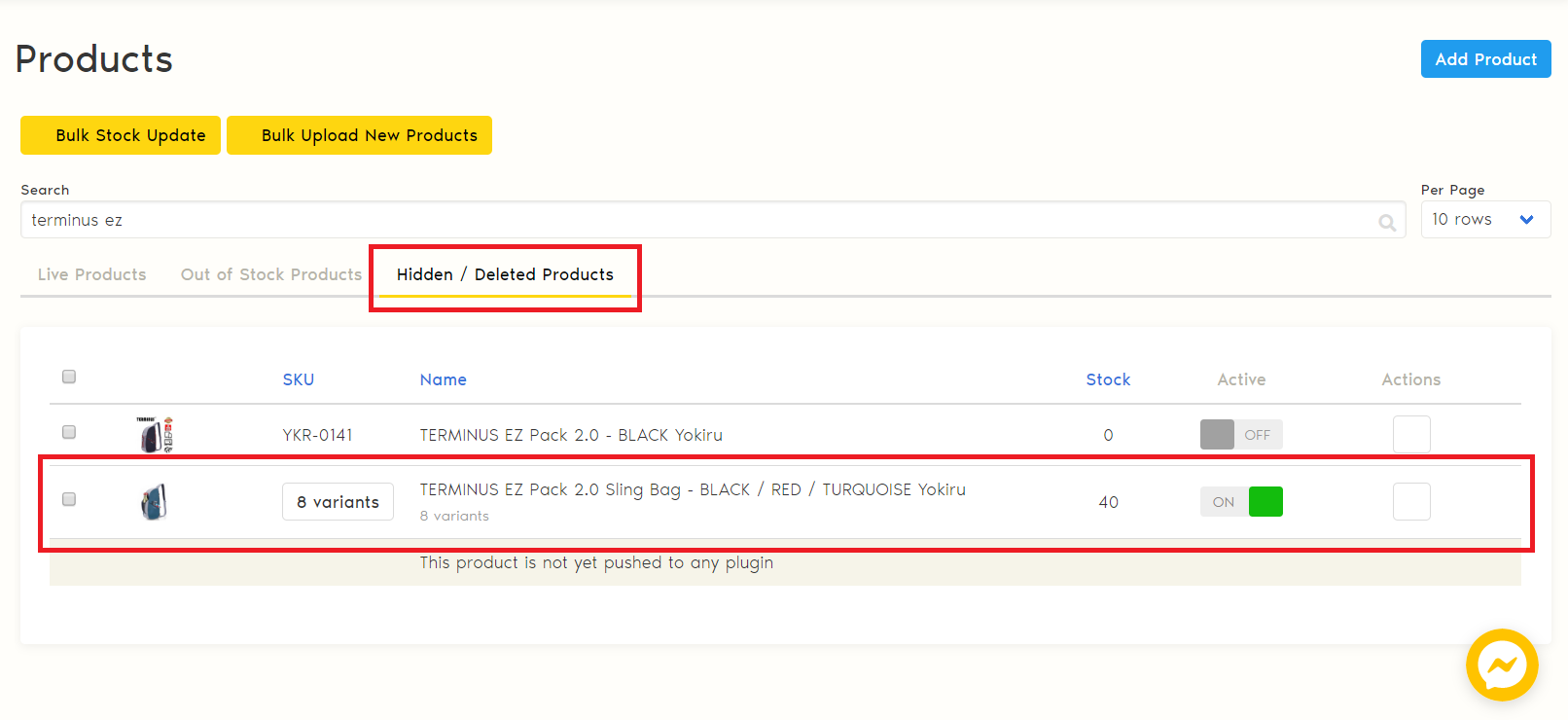Open the Per Page rows dropdown
The image size is (1568, 720).
pyautogui.click(x=1485, y=220)
